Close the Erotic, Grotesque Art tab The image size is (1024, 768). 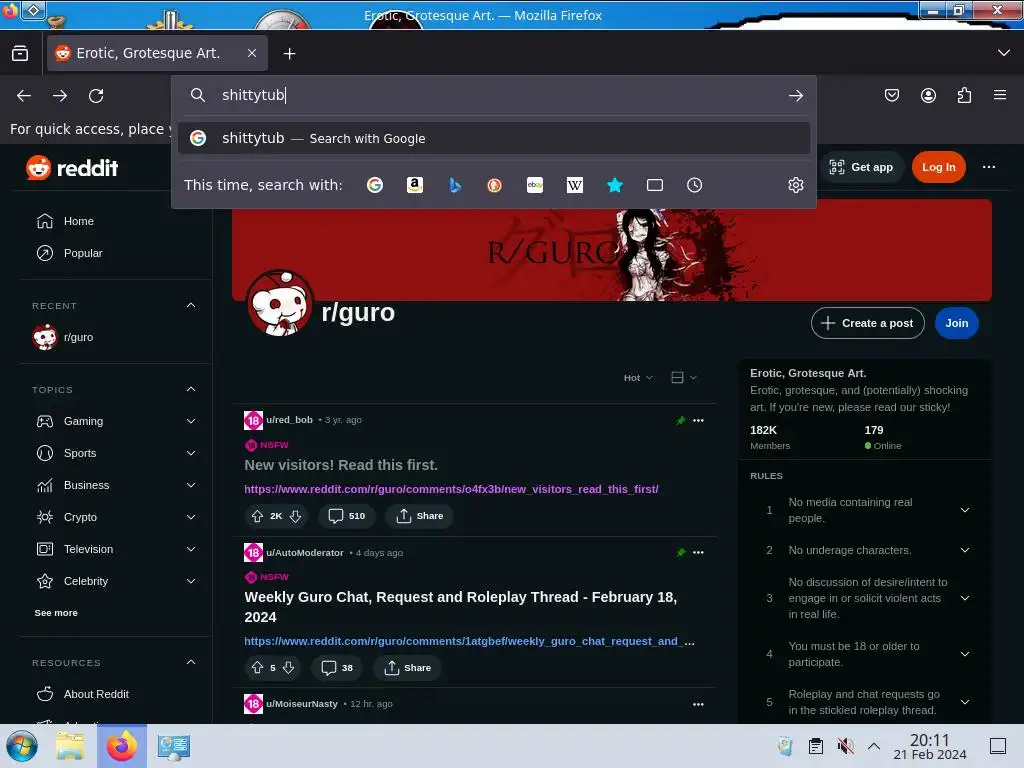(x=252, y=53)
